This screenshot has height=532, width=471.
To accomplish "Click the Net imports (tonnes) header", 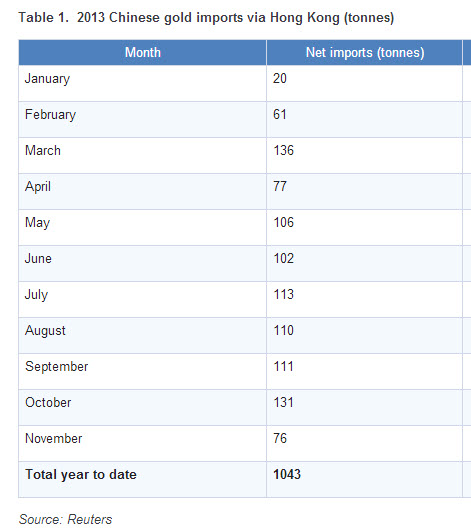I will pos(365,53).
